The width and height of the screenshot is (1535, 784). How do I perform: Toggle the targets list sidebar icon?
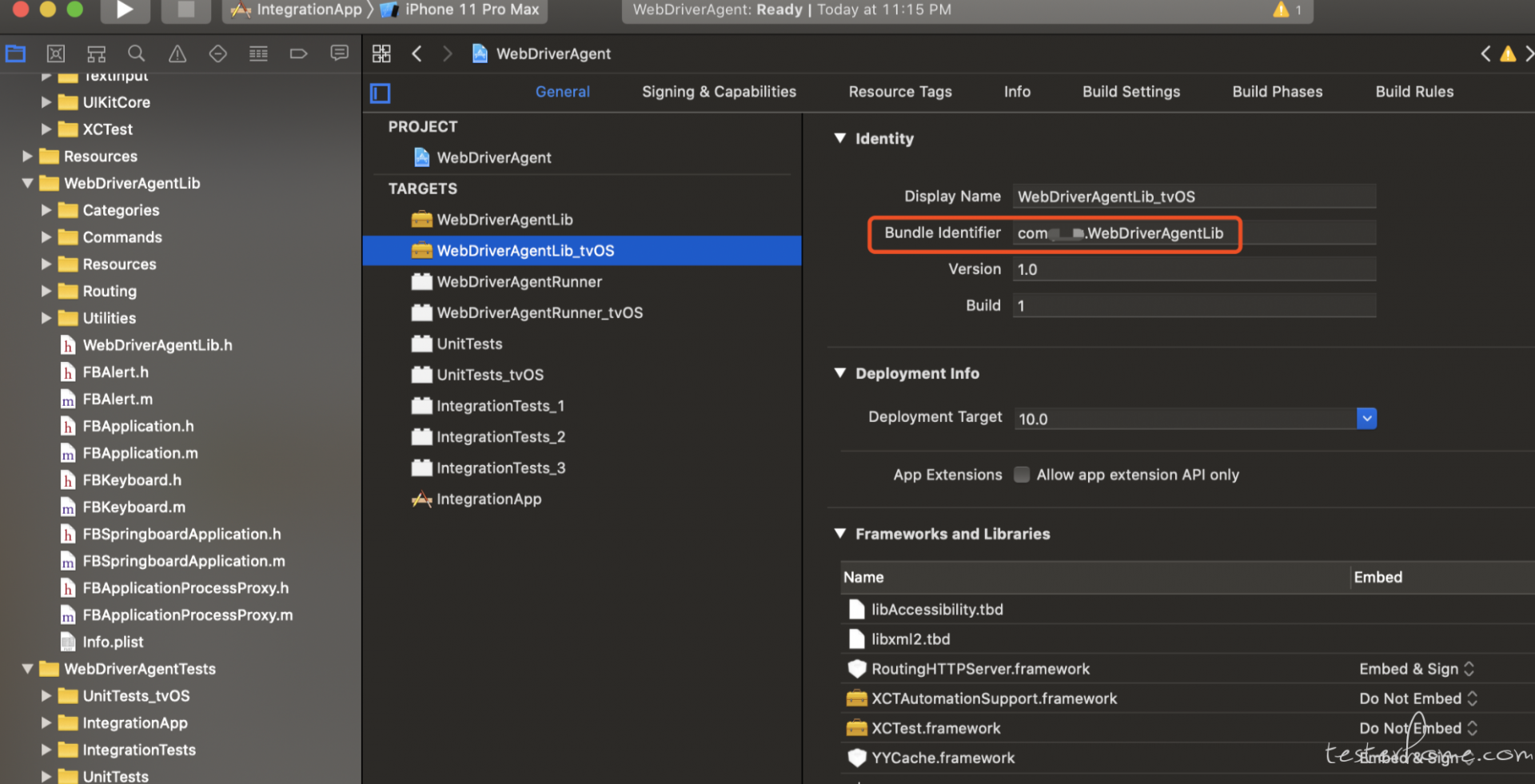click(x=381, y=94)
